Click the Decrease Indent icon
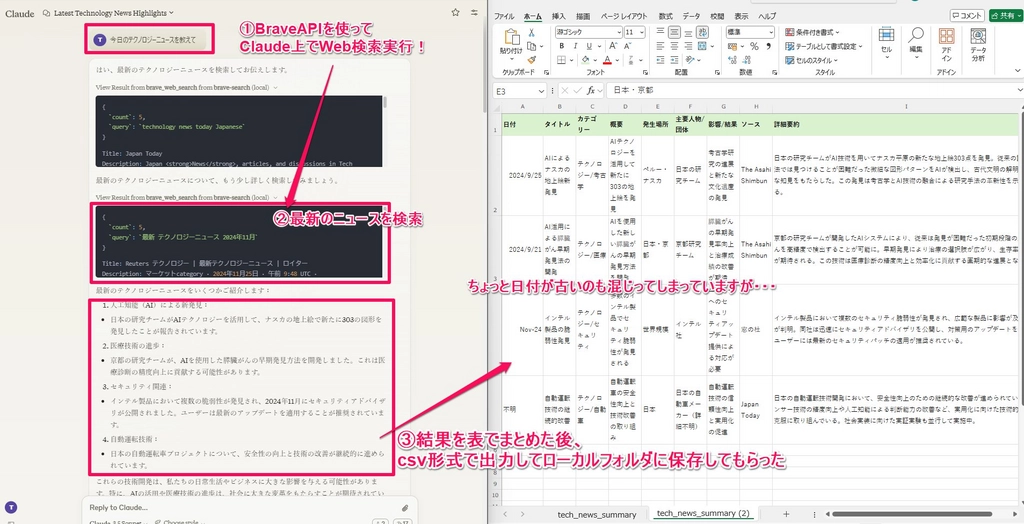Screen dimensions: 1024x524 pyautogui.click(x=660, y=59)
